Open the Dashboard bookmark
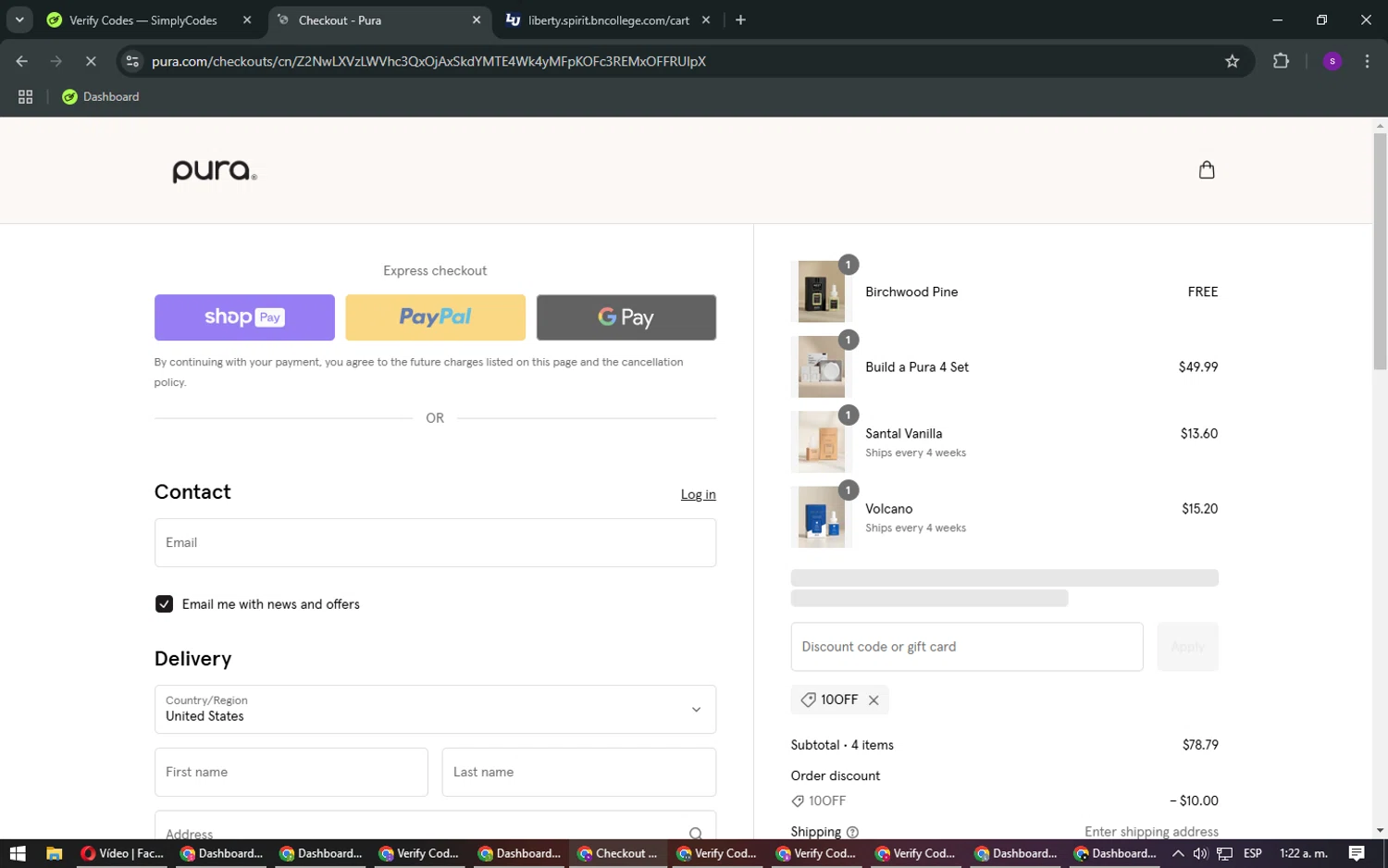Image resolution: width=1388 pixels, height=868 pixels. [101, 97]
